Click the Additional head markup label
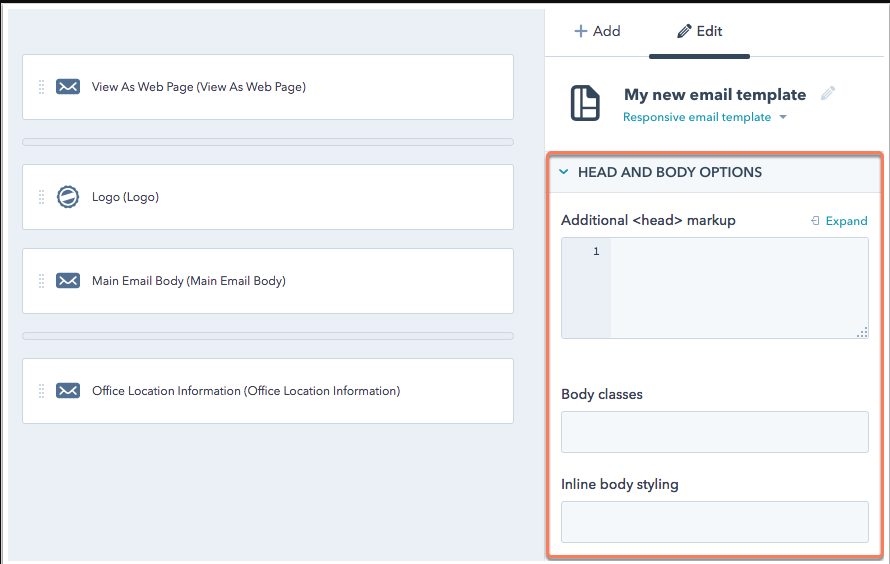890x564 pixels. [648, 220]
